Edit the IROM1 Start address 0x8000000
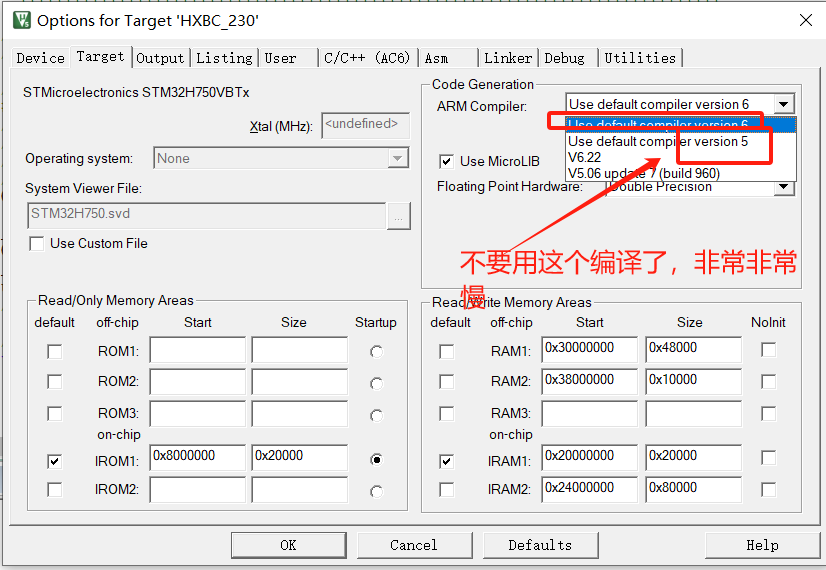 click(x=198, y=457)
